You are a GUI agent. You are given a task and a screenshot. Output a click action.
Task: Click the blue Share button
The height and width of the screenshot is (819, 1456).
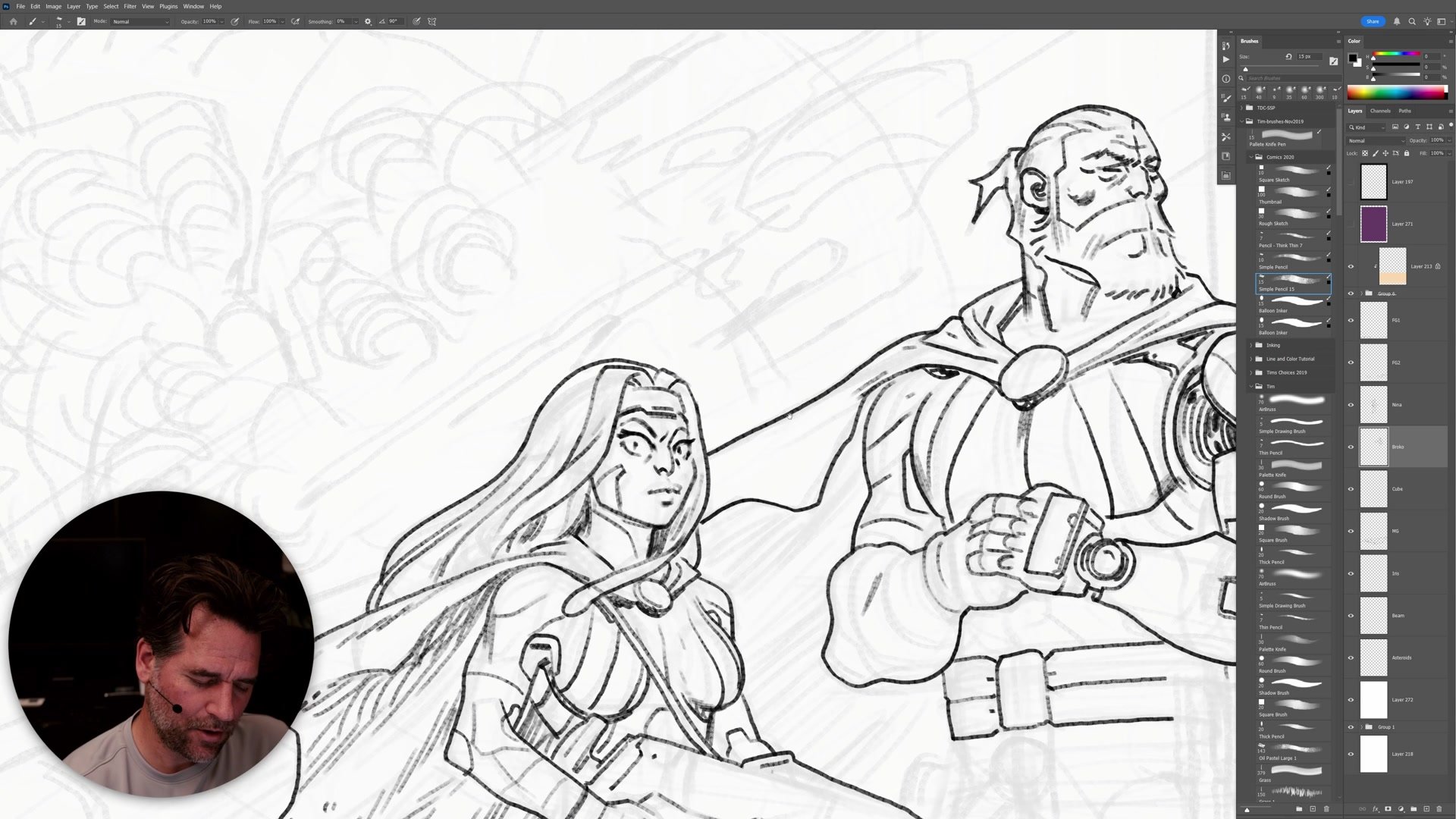pos(1373,21)
